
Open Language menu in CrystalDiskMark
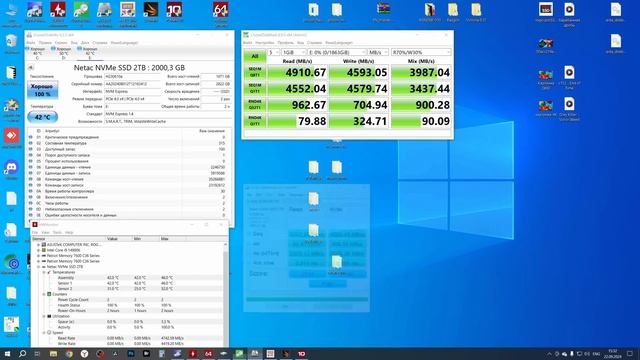click(x=339, y=42)
